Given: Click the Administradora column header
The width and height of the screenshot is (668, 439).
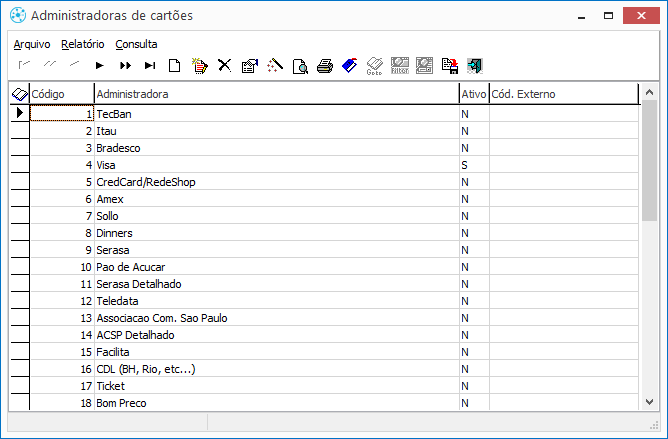Looking at the screenshot, I should (x=276, y=94).
